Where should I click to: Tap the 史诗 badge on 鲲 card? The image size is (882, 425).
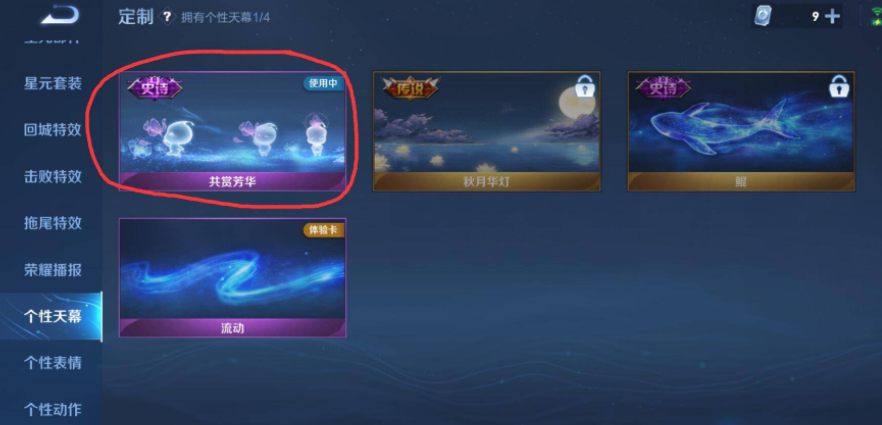tap(663, 88)
